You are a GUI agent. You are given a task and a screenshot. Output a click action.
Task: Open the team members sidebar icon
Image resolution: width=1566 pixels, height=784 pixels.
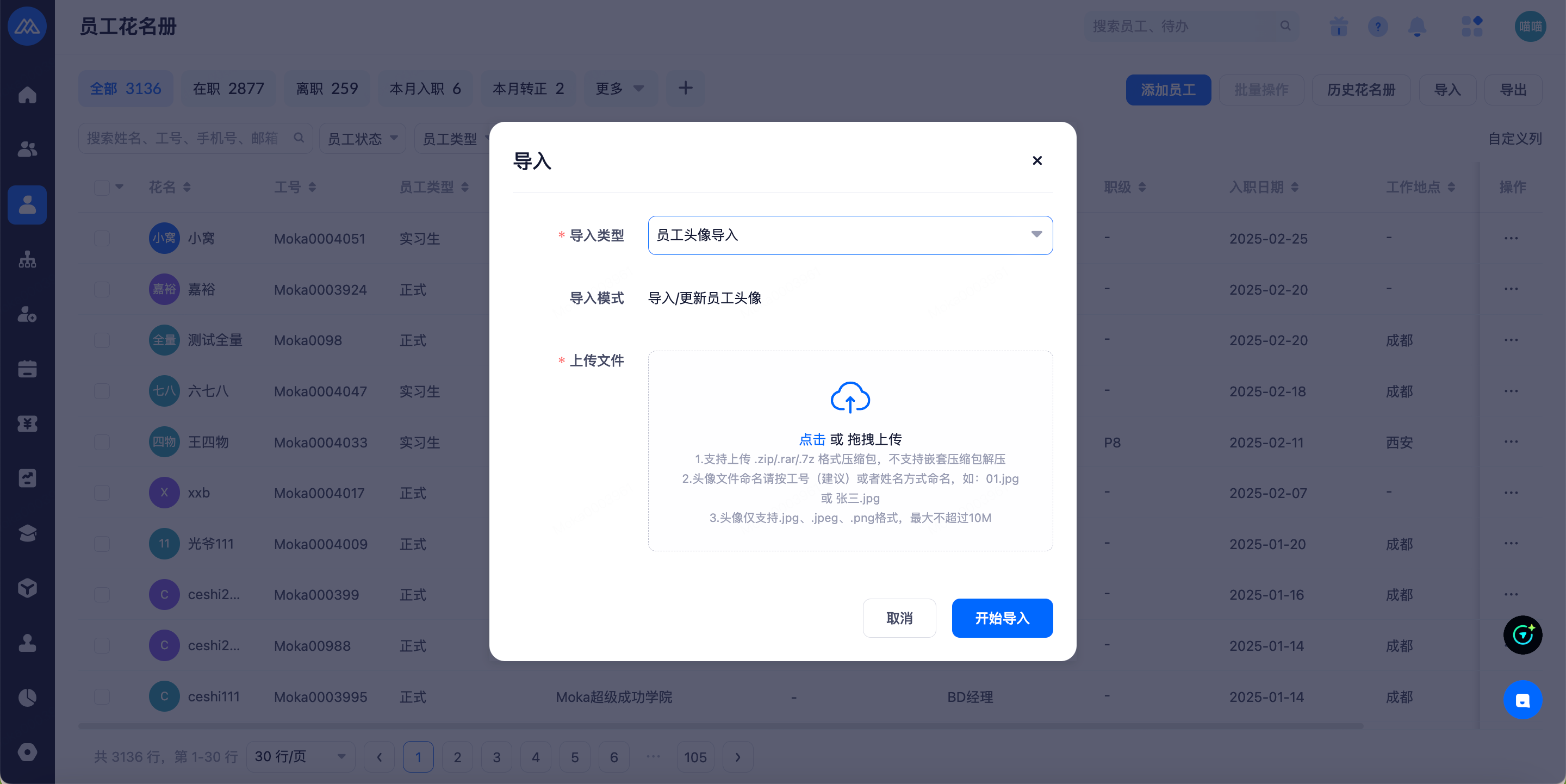tap(27, 150)
